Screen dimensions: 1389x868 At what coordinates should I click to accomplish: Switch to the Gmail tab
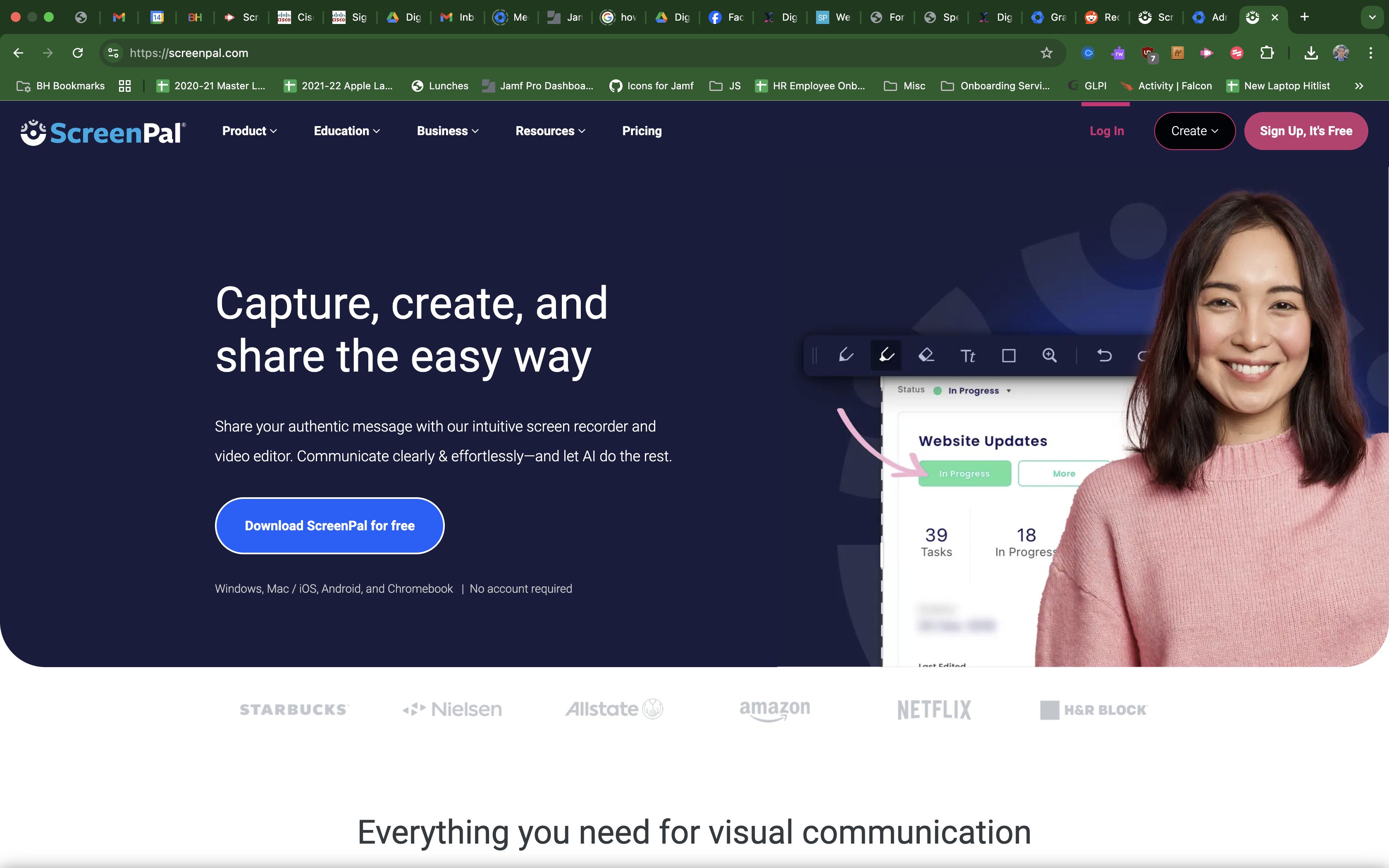(119, 17)
